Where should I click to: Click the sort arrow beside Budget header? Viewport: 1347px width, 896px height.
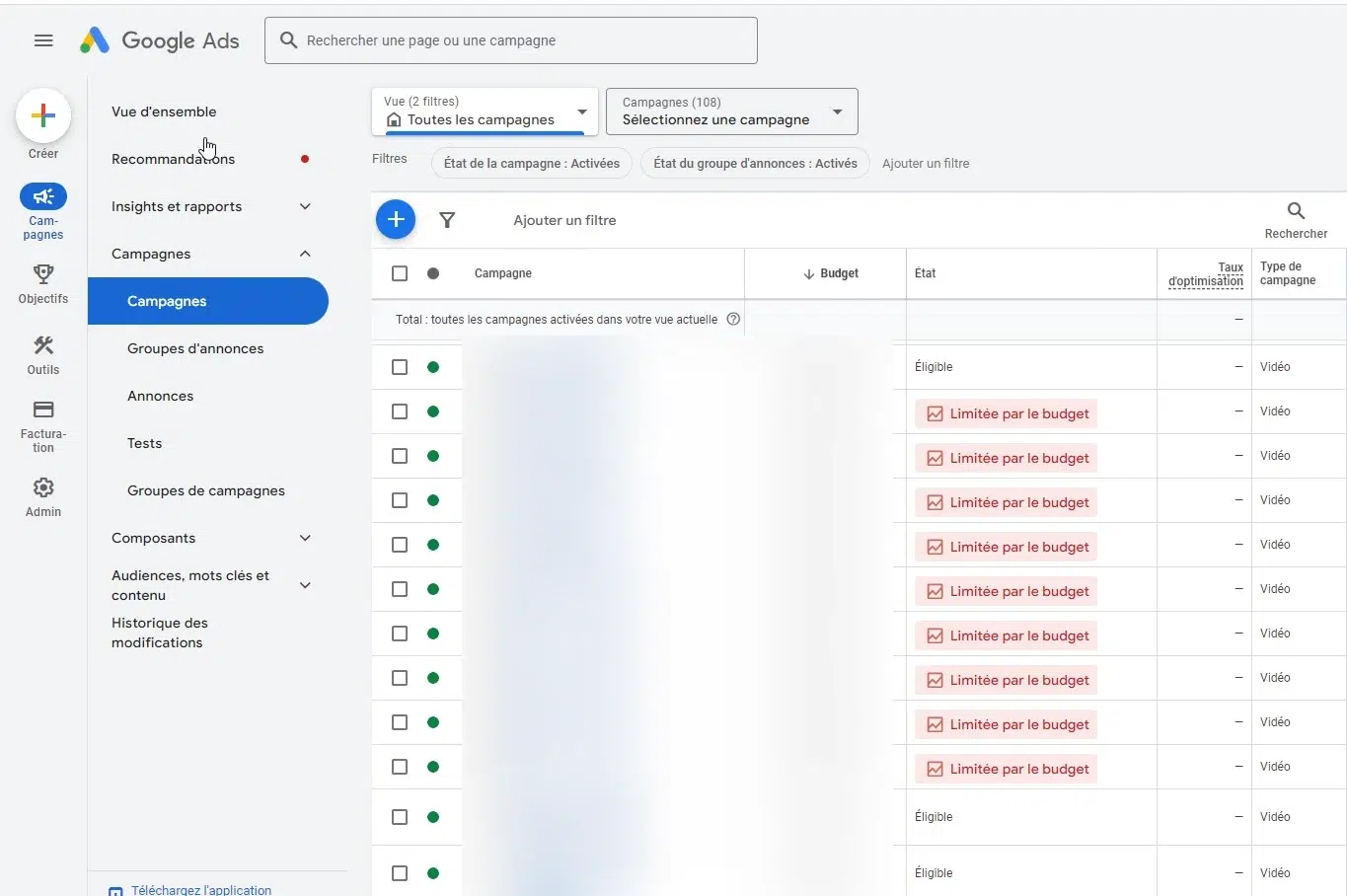(809, 273)
